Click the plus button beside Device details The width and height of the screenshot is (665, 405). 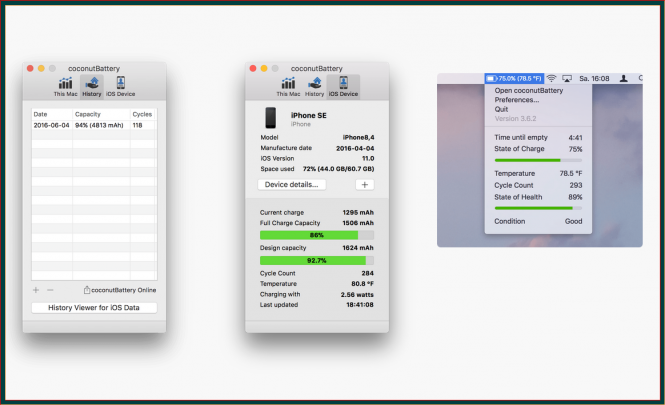[x=364, y=185]
